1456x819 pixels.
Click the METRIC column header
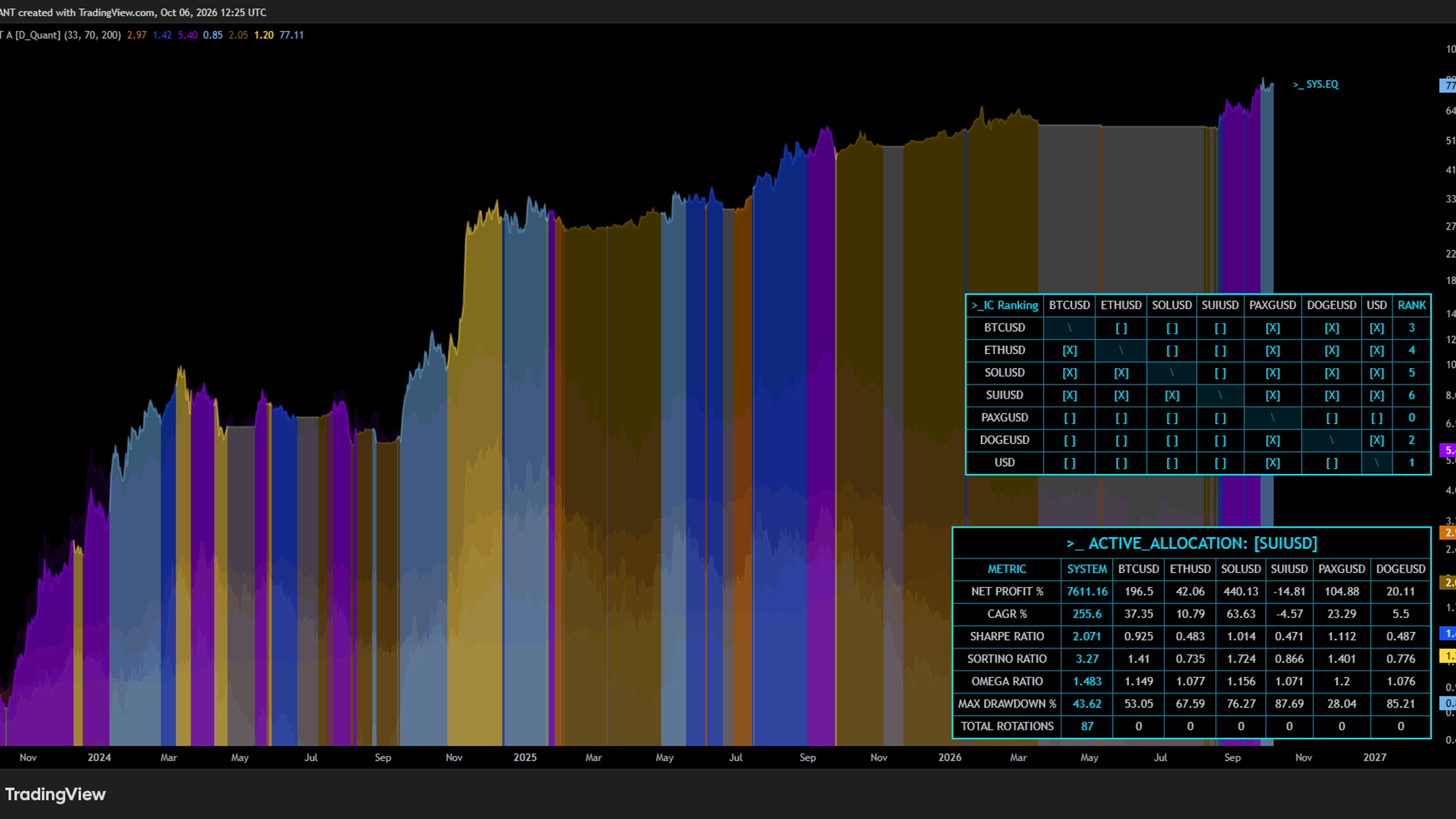coord(1007,569)
